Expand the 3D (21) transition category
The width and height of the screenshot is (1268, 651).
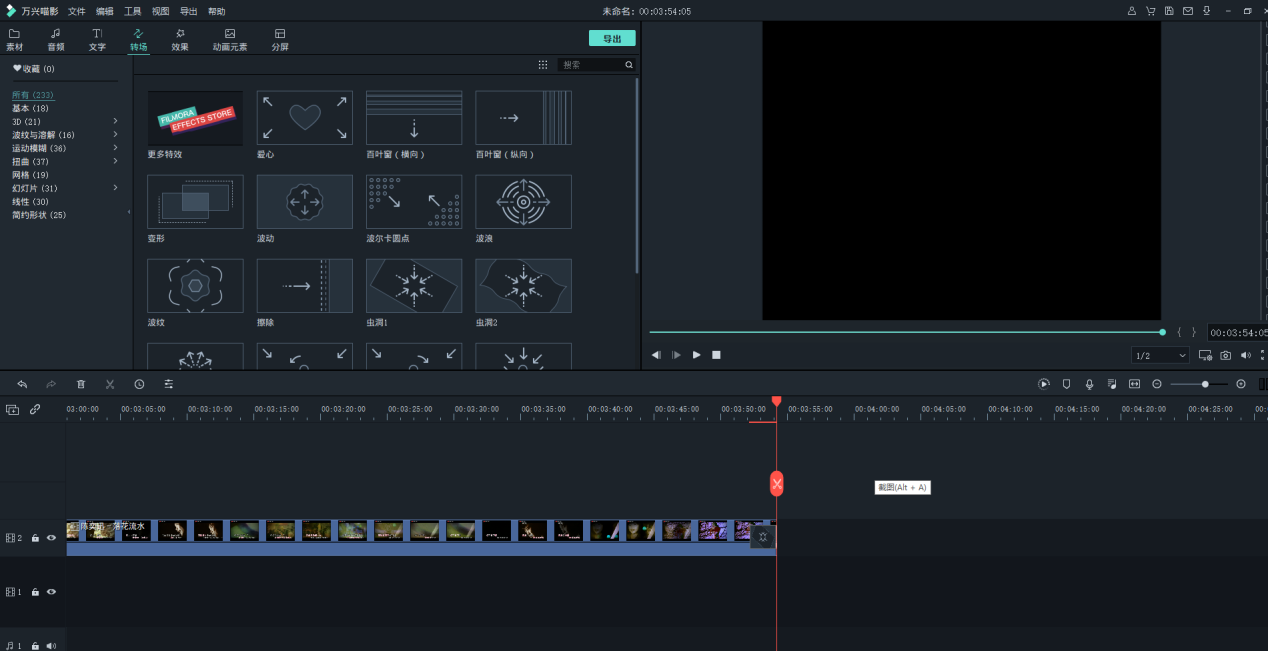(x=115, y=121)
